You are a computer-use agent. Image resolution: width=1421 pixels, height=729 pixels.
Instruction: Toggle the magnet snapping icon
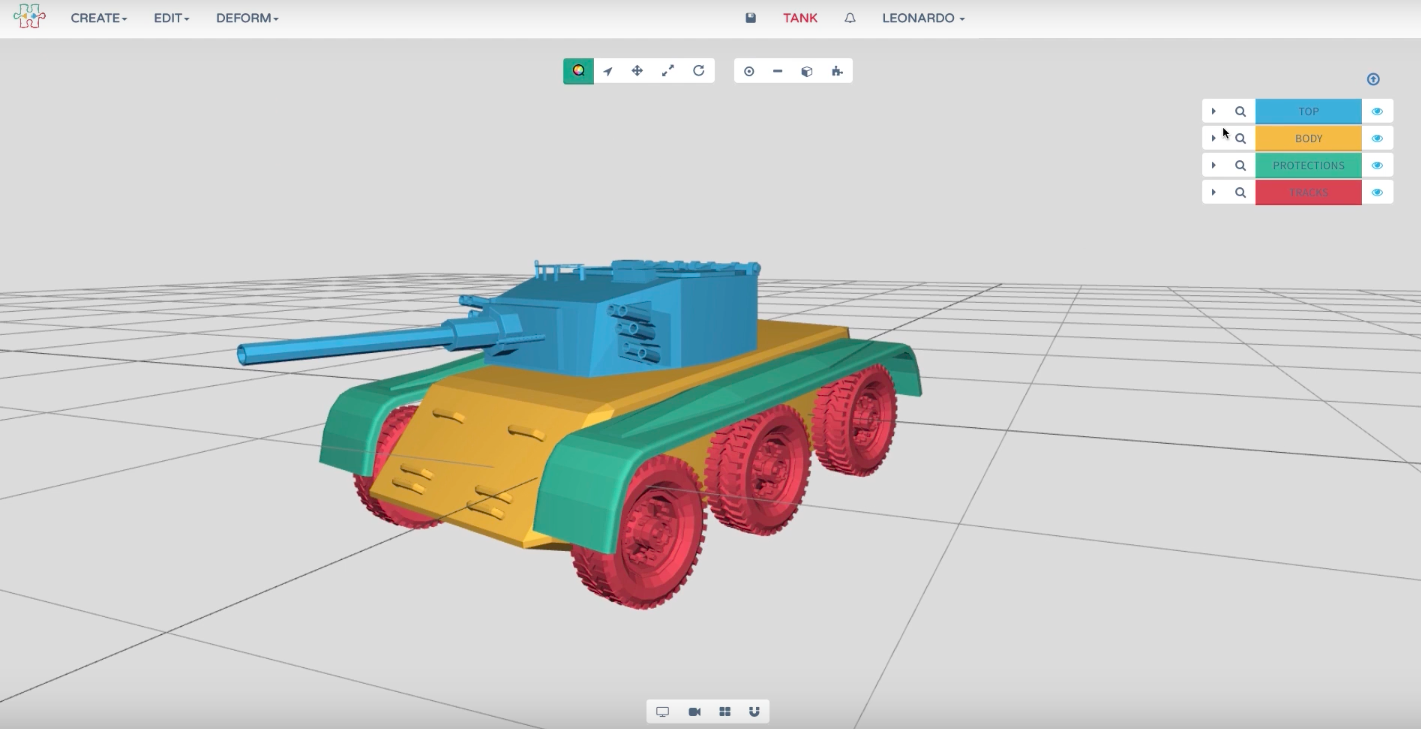coord(754,712)
